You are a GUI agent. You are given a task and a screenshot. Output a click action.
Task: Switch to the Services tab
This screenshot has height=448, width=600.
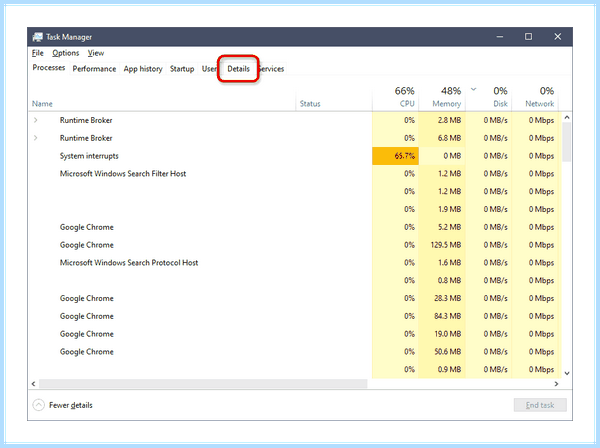click(x=271, y=69)
